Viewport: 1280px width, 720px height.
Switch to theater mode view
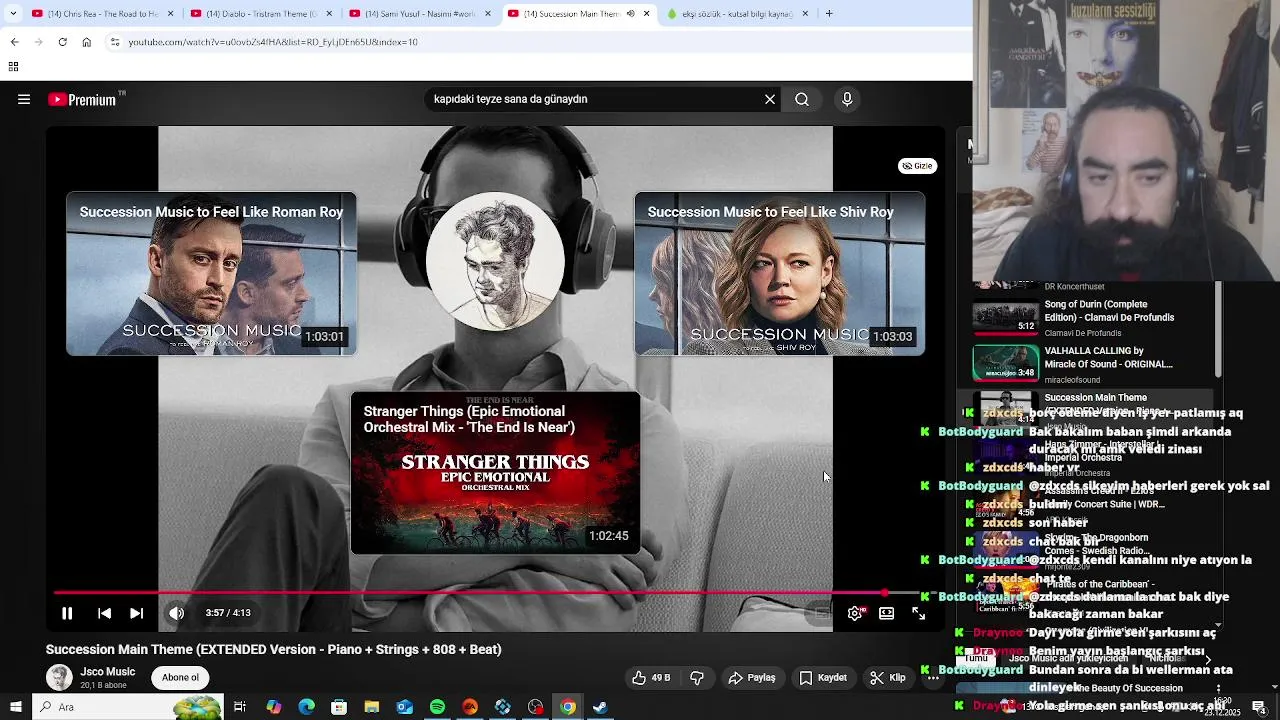886,613
